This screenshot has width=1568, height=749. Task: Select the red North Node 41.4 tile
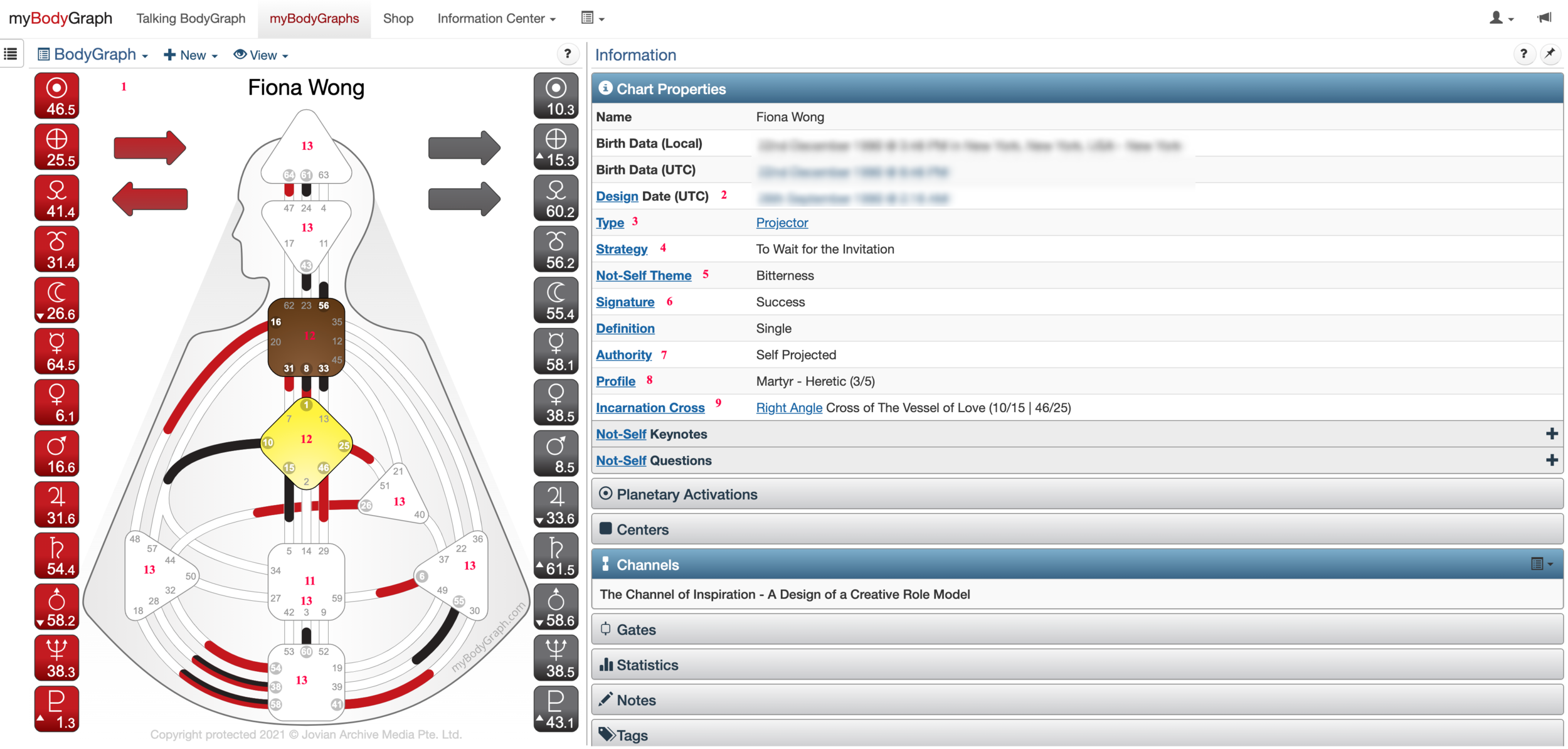click(x=56, y=198)
